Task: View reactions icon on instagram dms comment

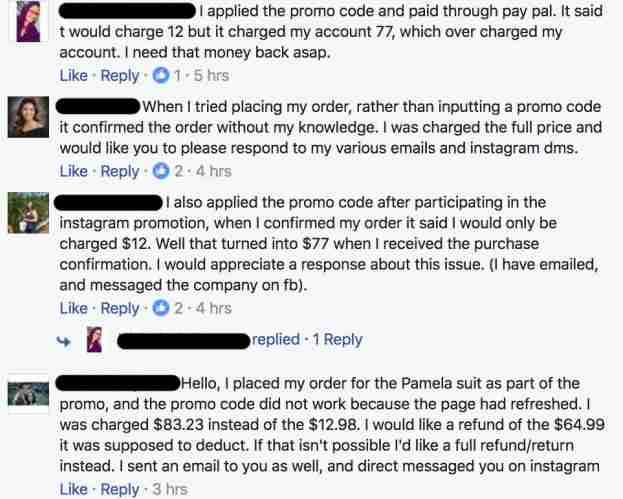Action: click(x=161, y=171)
